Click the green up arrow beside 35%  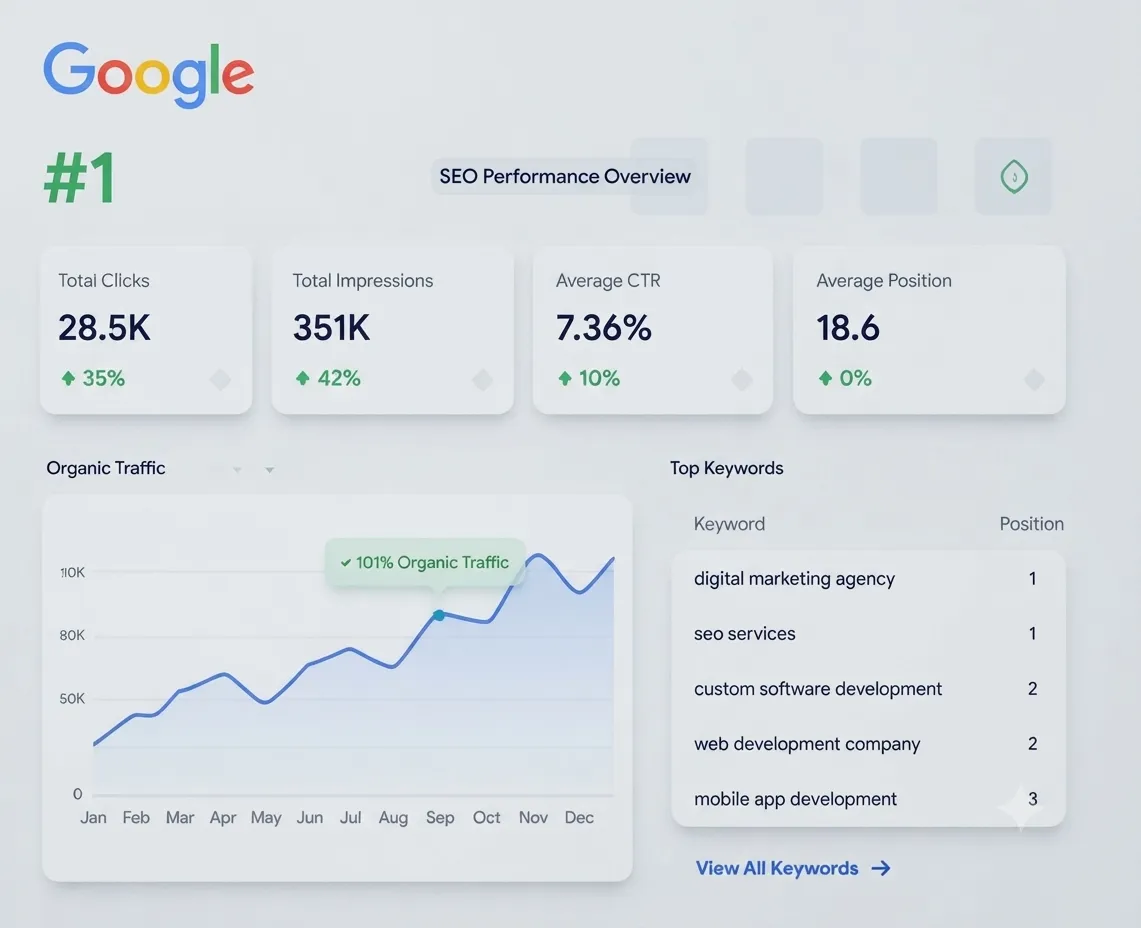[68, 378]
